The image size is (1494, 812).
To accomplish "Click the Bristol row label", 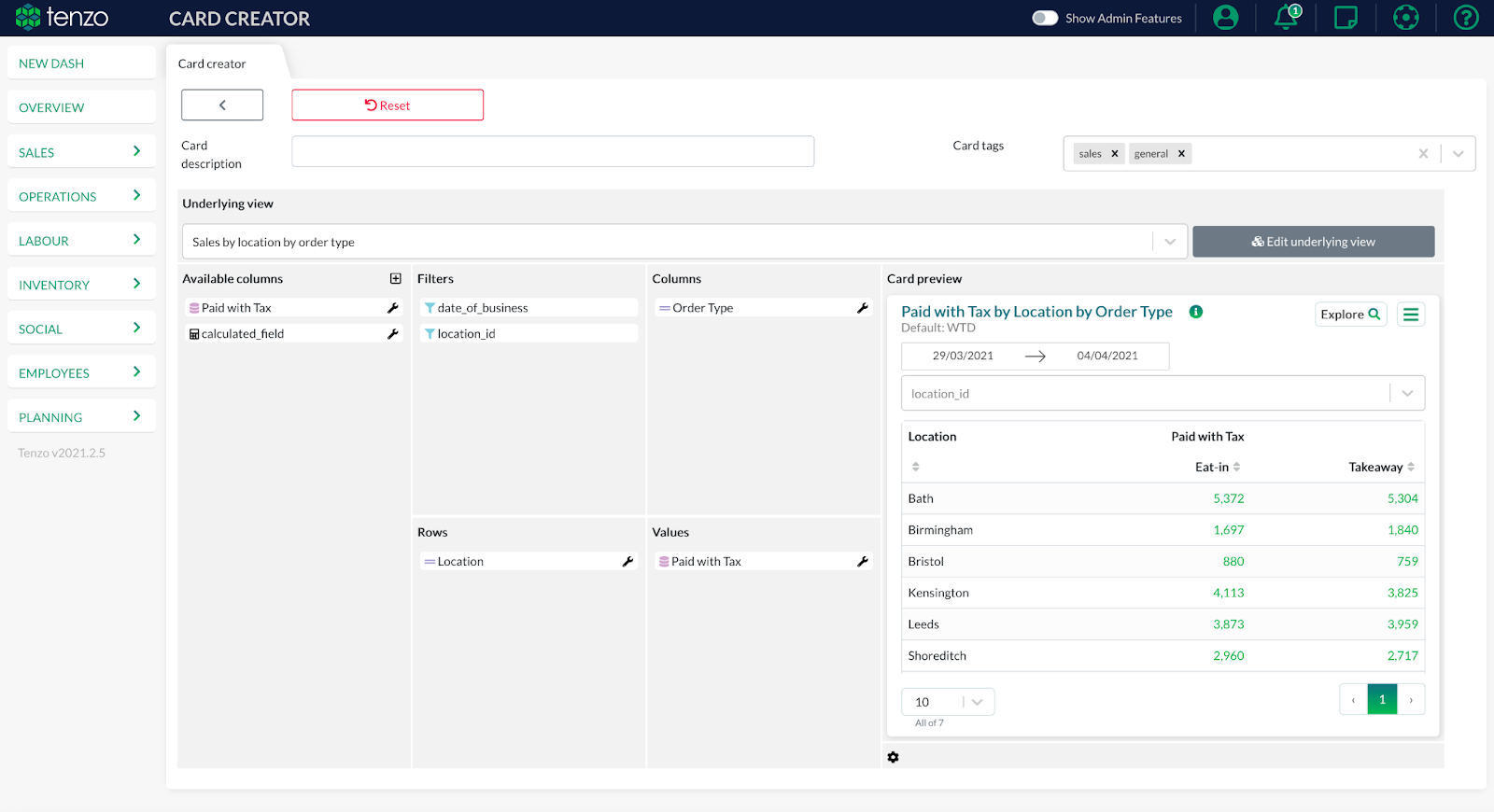I will click(x=925, y=562).
